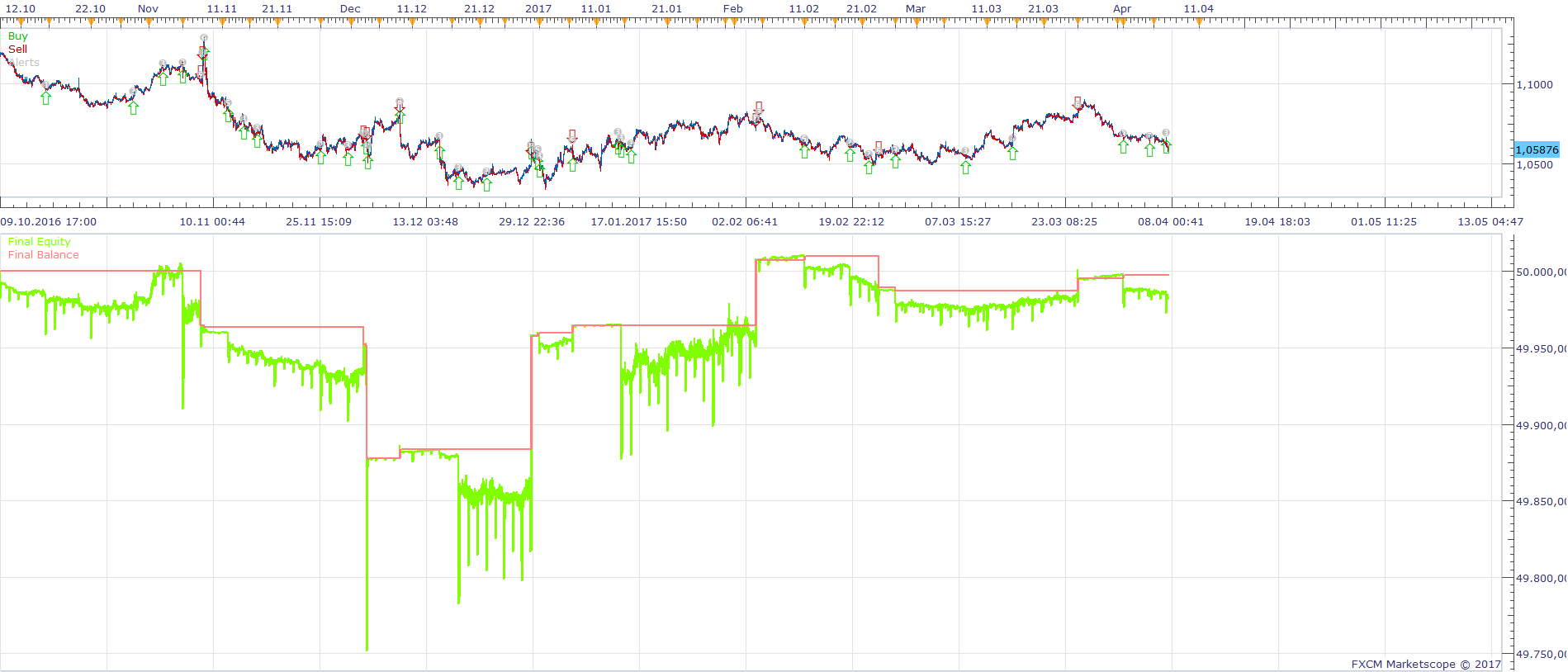
Task: Click the 11.04 date on the top axis
Action: click(1199, 8)
